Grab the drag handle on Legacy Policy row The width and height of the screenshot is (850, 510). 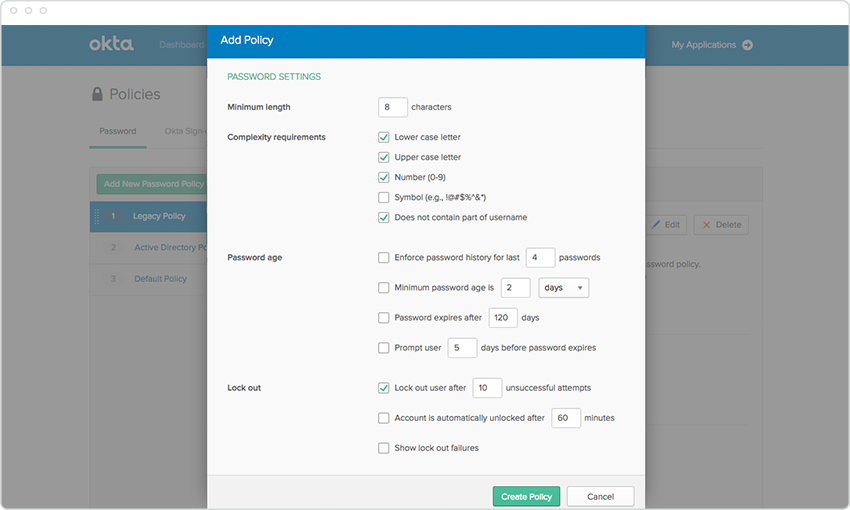click(x=96, y=216)
